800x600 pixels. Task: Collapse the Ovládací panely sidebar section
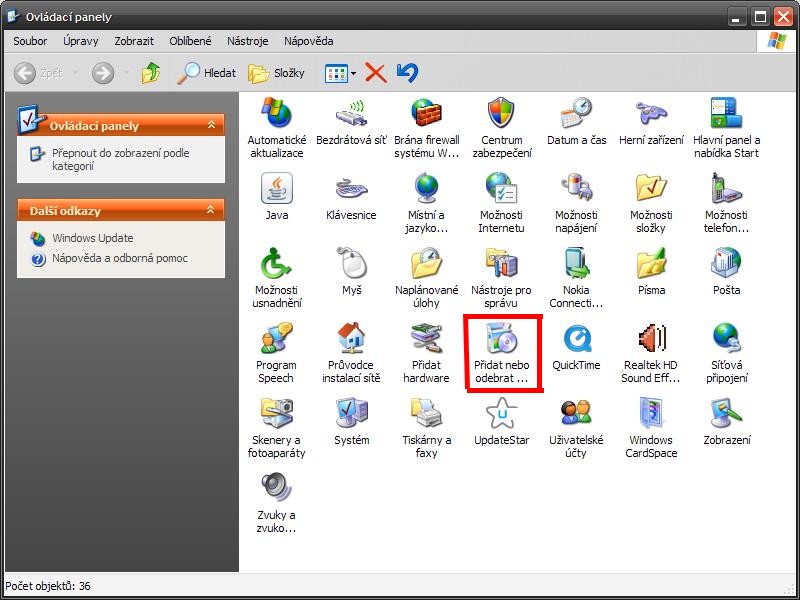tap(211, 125)
